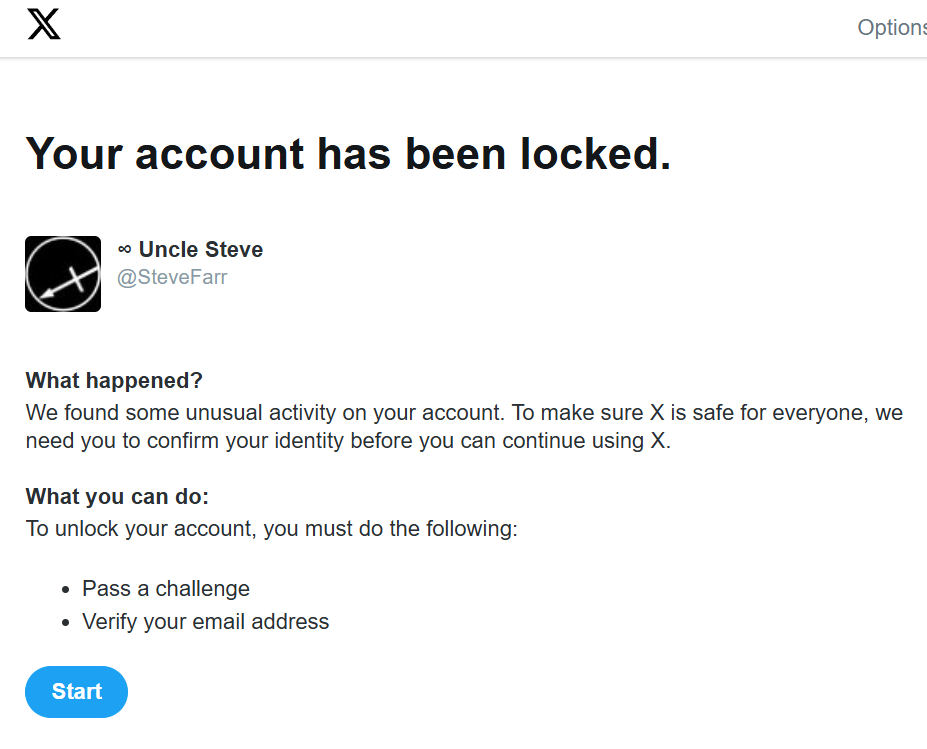The width and height of the screenshot is (927, 749).
Task: Click the "What you can do:" subheading
Action: click(x=117, y=497)
